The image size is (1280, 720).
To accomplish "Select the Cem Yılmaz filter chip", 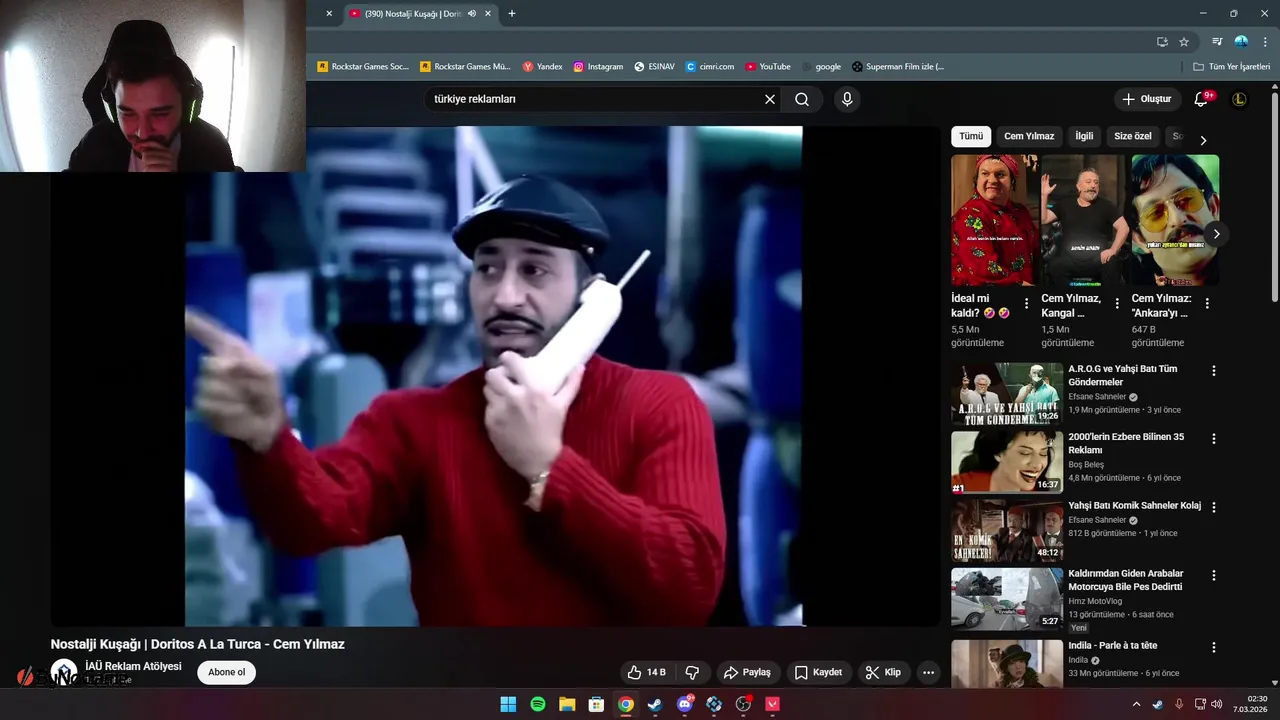I will point(1029,136).
